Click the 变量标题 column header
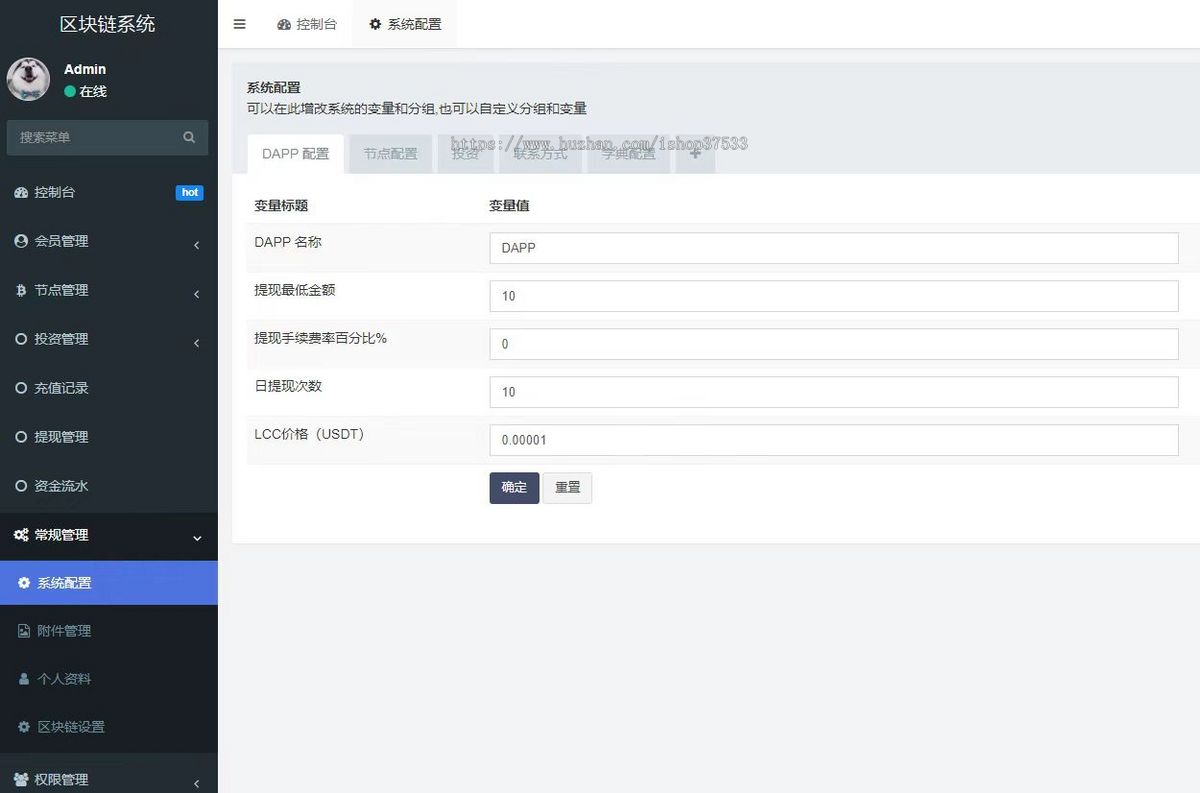 [281, 206]
